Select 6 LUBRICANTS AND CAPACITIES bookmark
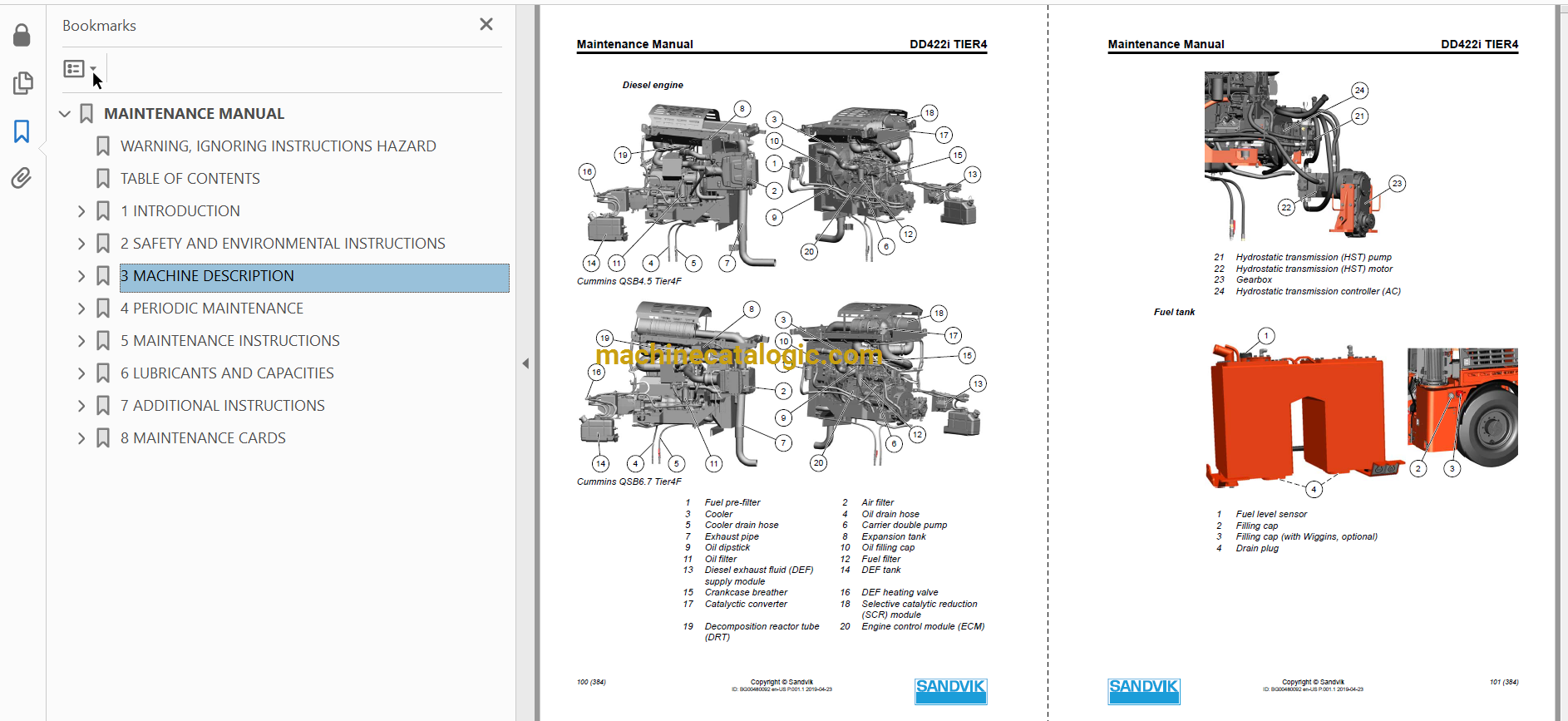Screen dimensions: 1568x721 [227, 373]
